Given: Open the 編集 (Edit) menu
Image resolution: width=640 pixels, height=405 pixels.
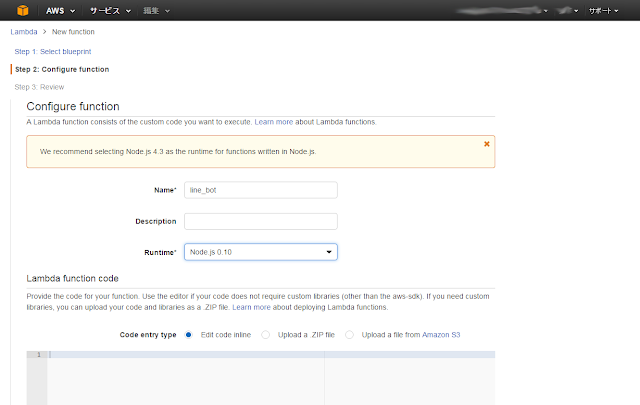Looking at the screenshot, I should (156, 11).
